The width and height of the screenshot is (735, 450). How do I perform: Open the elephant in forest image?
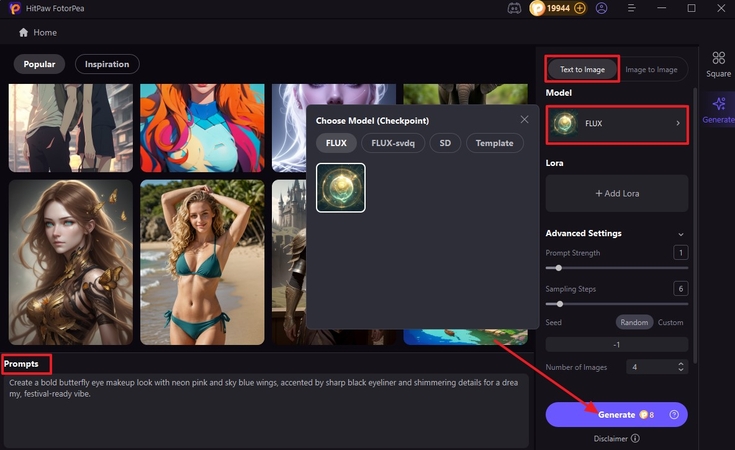465,94
